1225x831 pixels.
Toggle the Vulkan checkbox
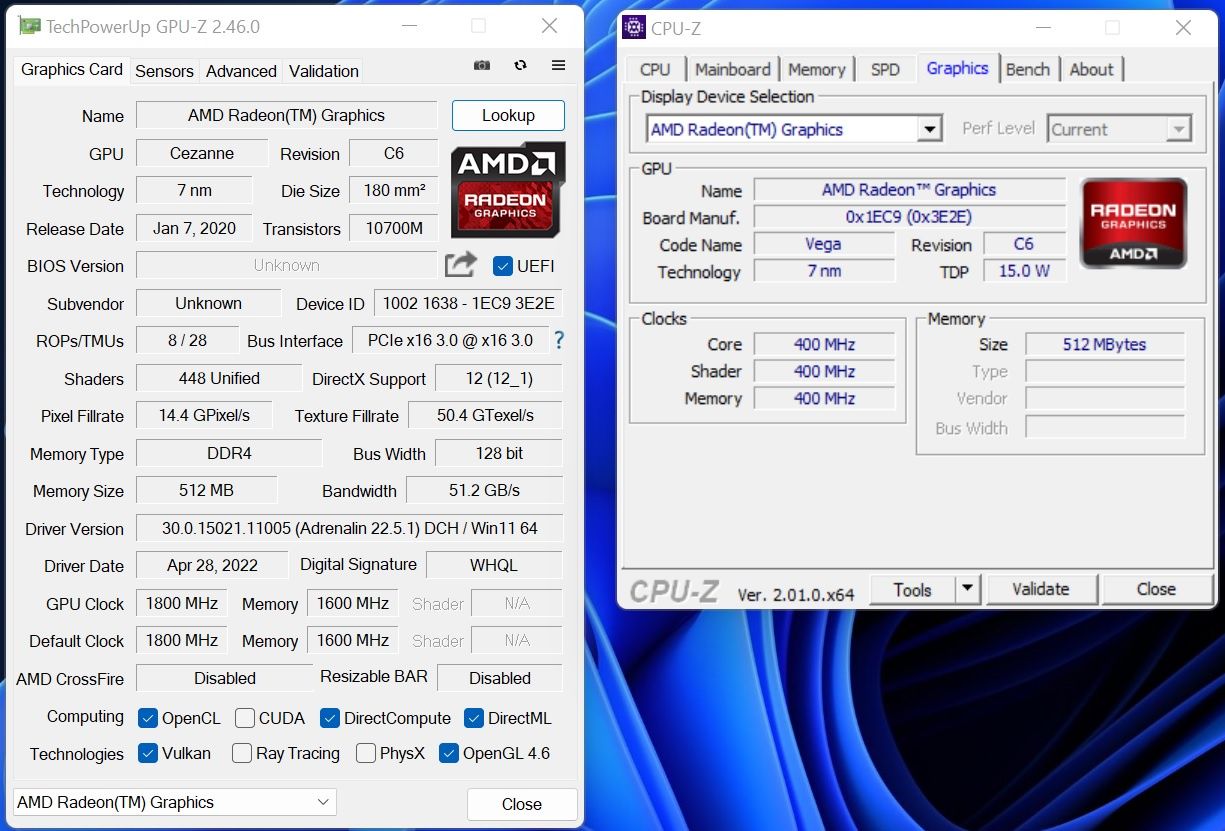[x=148, y=753]
